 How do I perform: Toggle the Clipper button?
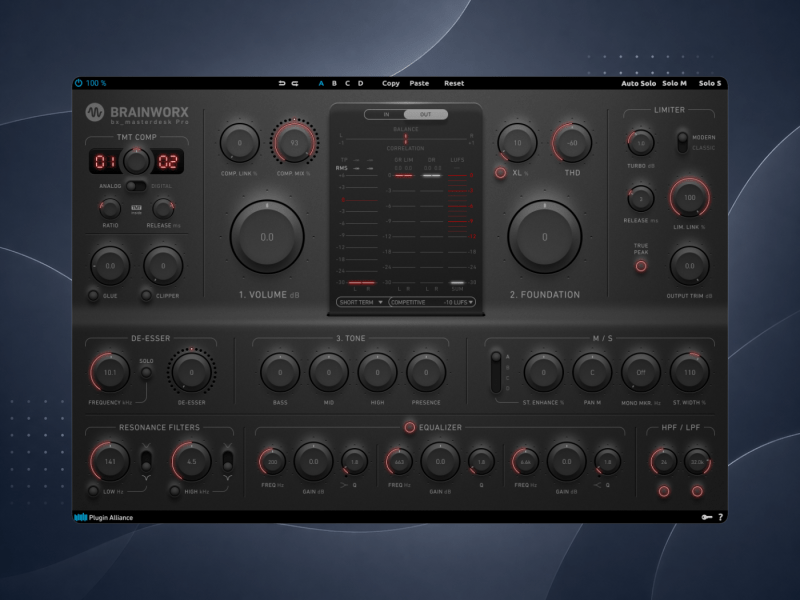146,295
